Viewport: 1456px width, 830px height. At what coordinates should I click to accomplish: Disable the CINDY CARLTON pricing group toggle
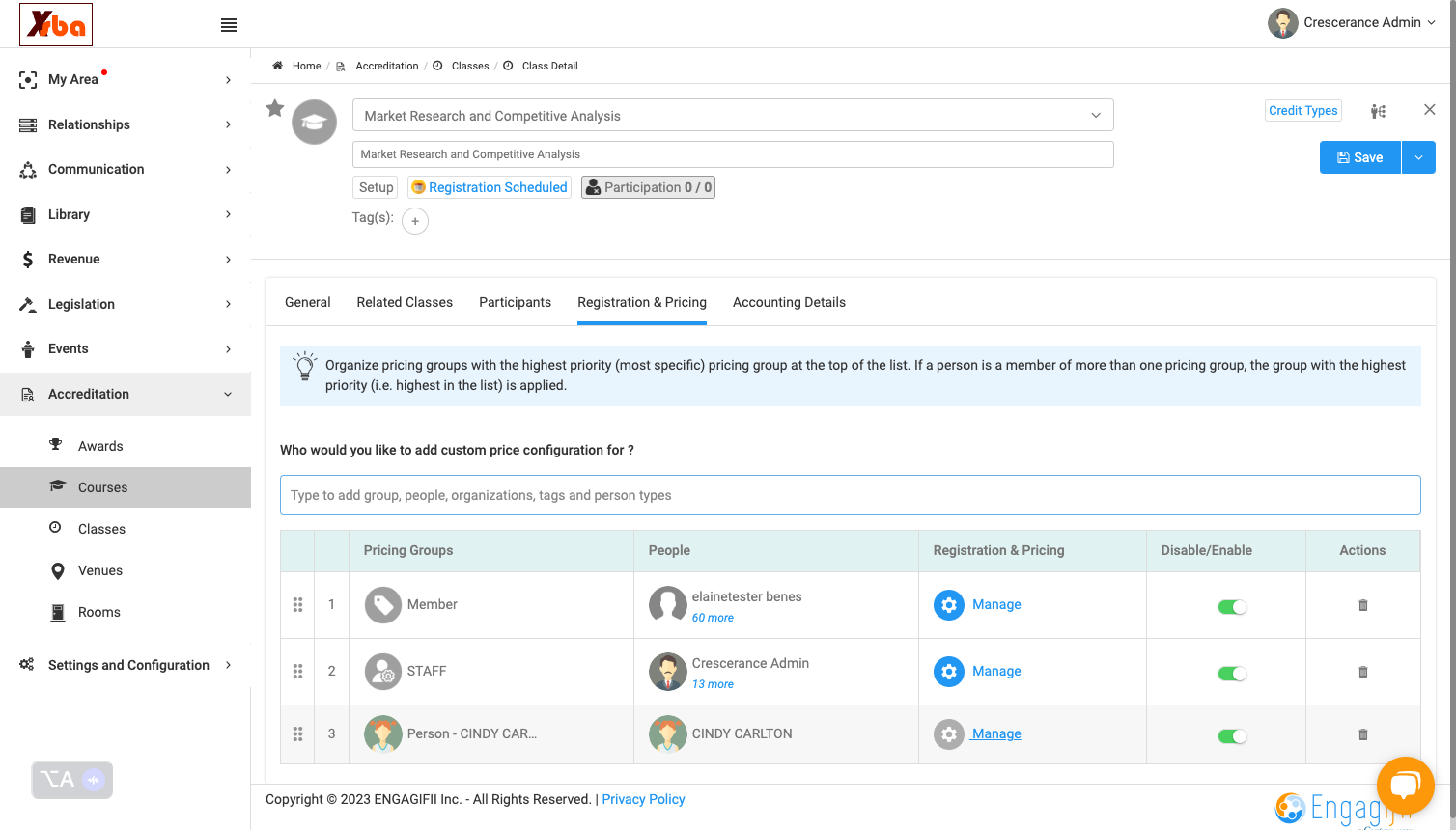(x=1232, y=736)
